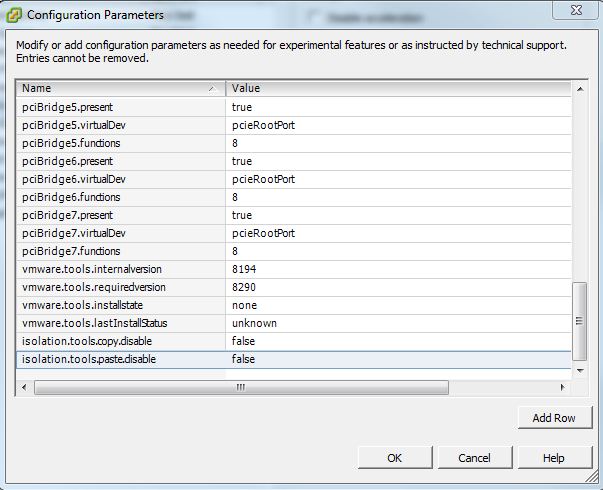Edit value 8 of pciBridge6.functions
This screenshot has height=490, width=603.
click(x=398, y=197)
